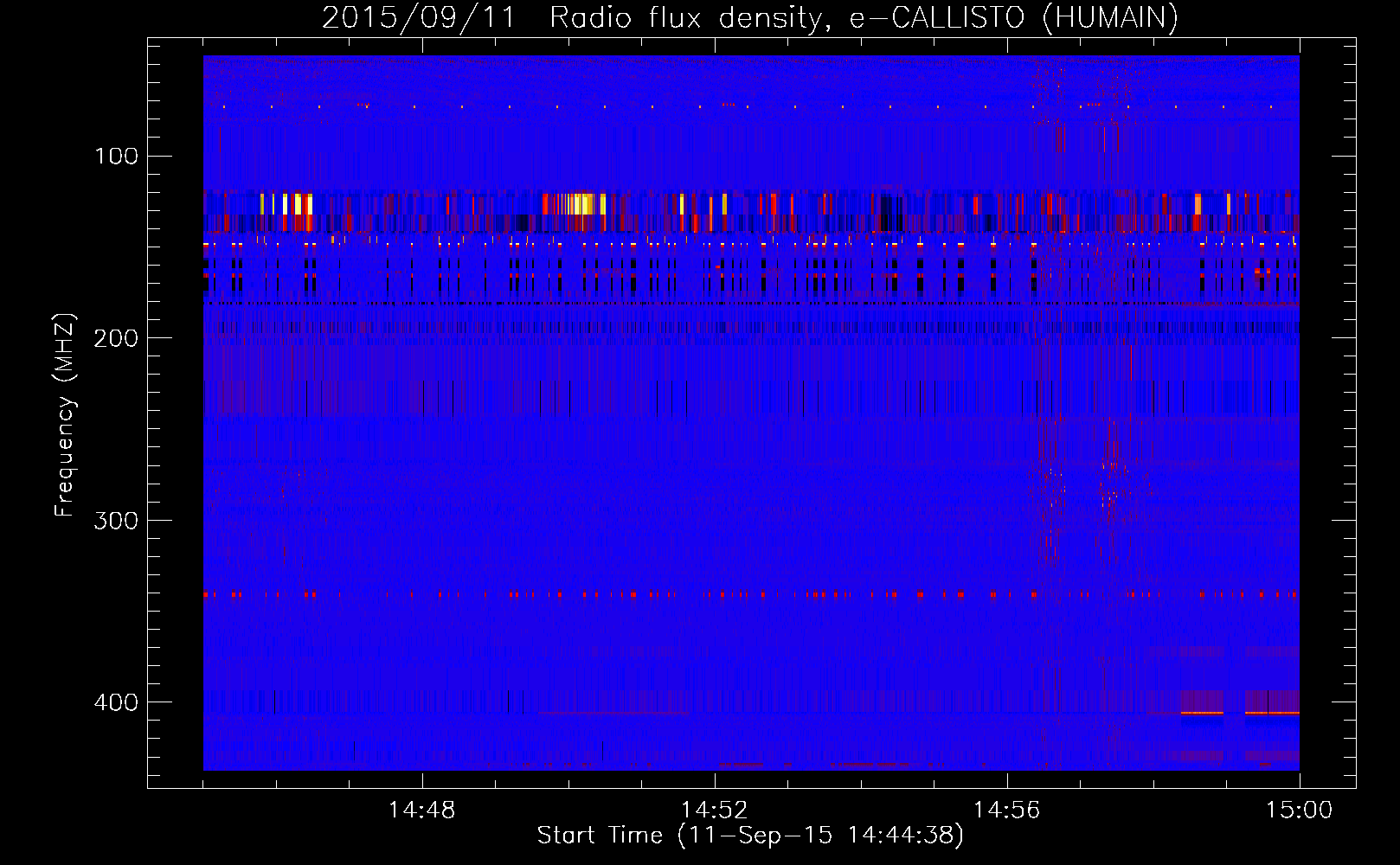1400x865 pixels.
Task: Click the 200 frequency tick label
Action: coord(117,337)
